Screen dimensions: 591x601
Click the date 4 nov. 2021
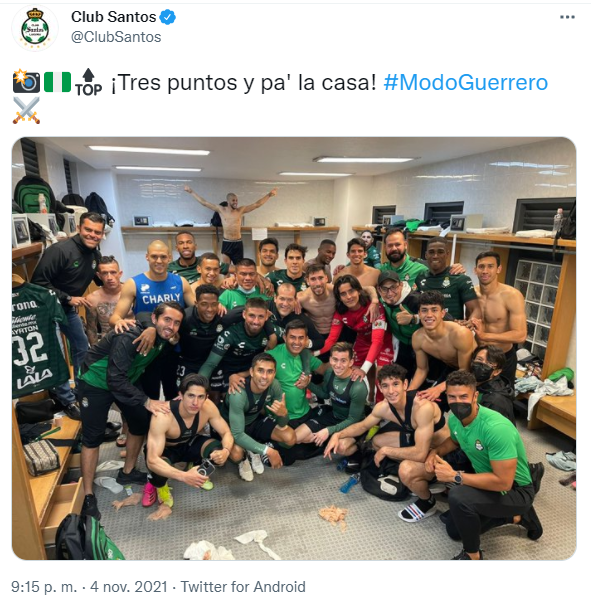tap(129, 587)
